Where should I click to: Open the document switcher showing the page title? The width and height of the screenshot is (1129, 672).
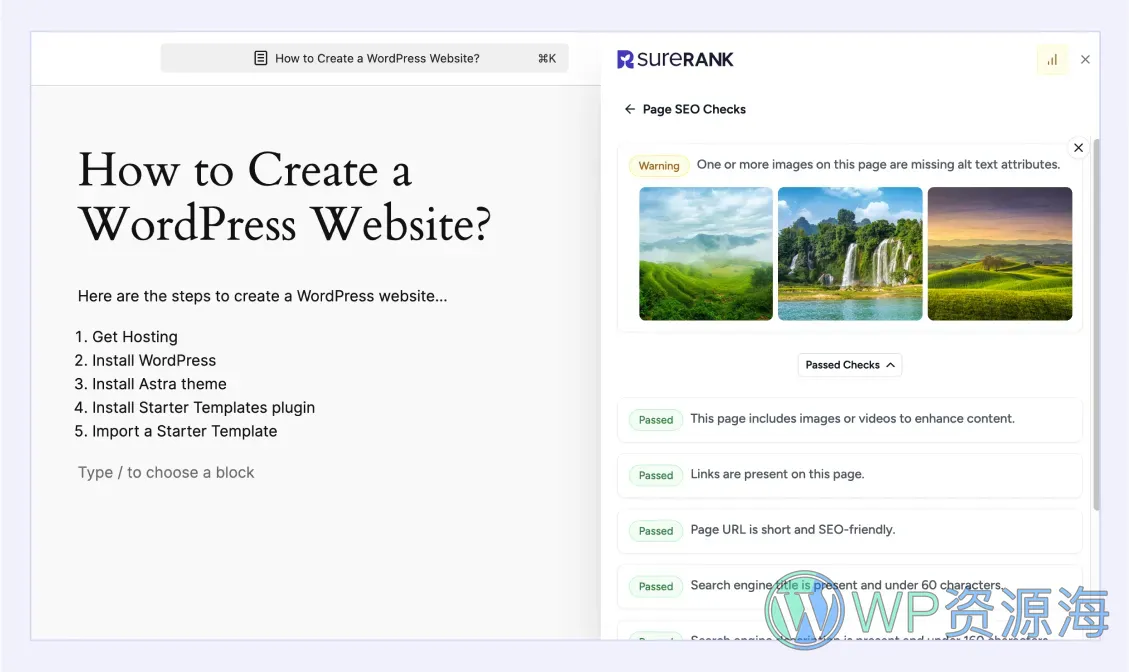coord(365,58)
